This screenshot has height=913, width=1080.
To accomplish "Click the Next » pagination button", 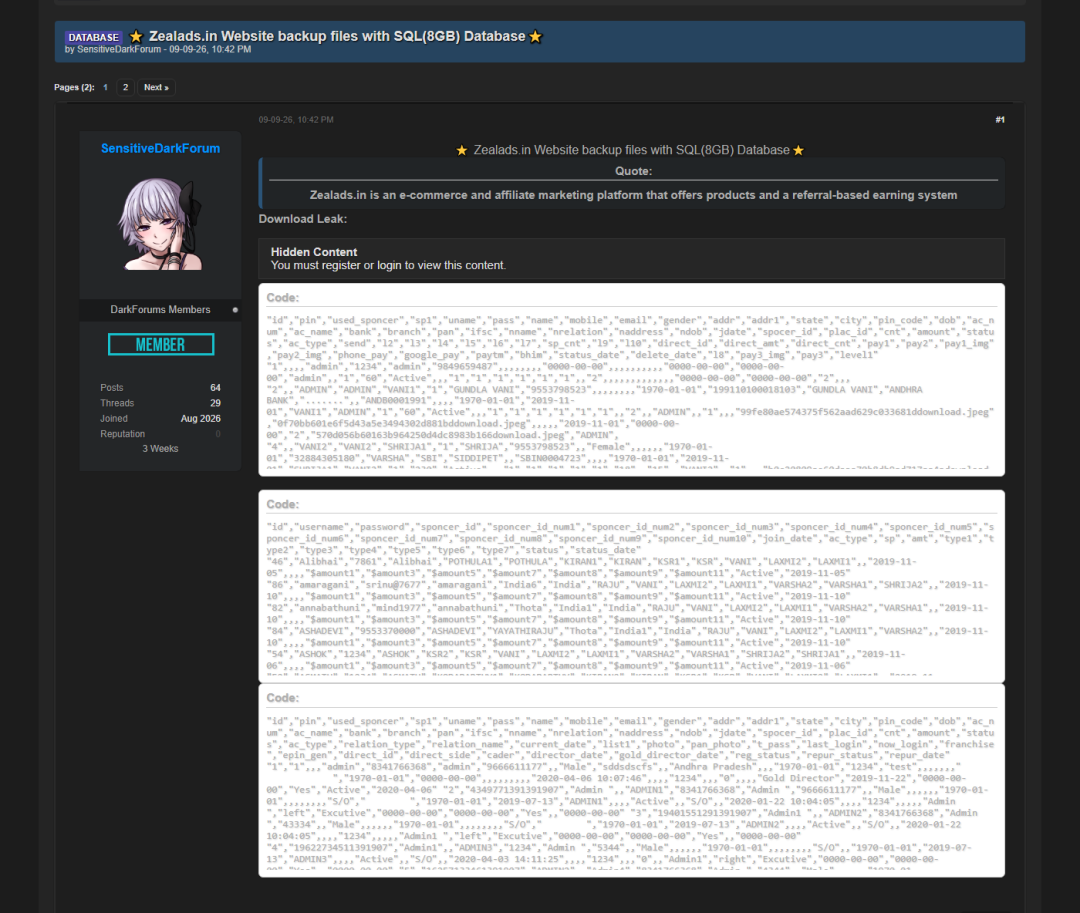I will pos(156,87).
